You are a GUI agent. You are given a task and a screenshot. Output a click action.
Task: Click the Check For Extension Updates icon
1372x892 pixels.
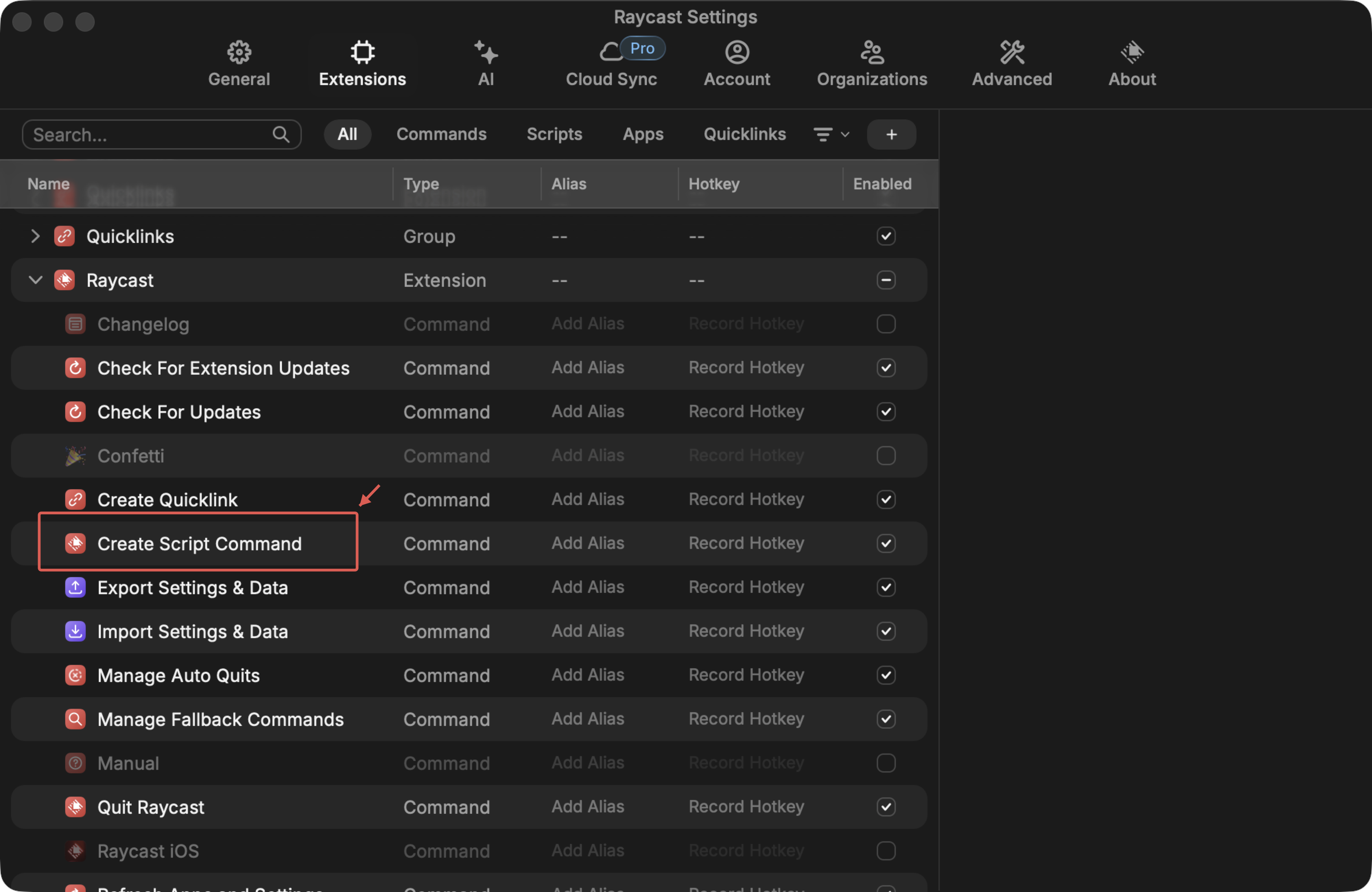(x=75, y=368)
